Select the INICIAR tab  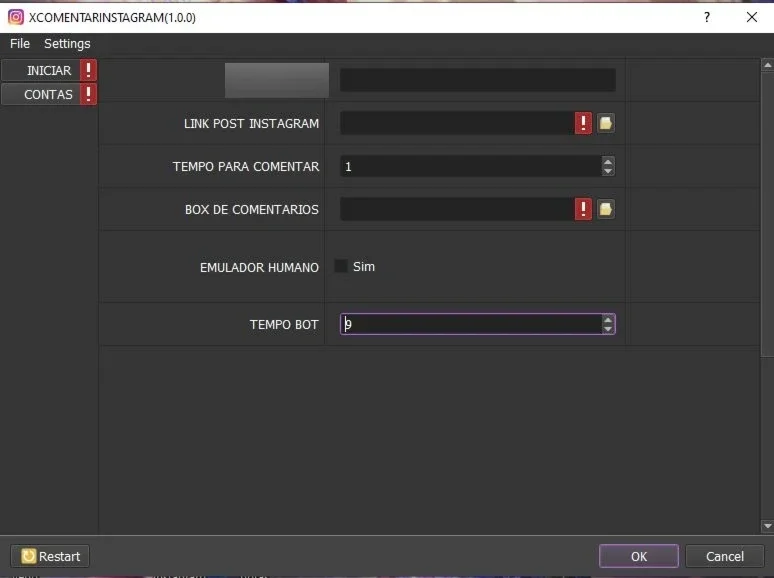pos(49,70)
